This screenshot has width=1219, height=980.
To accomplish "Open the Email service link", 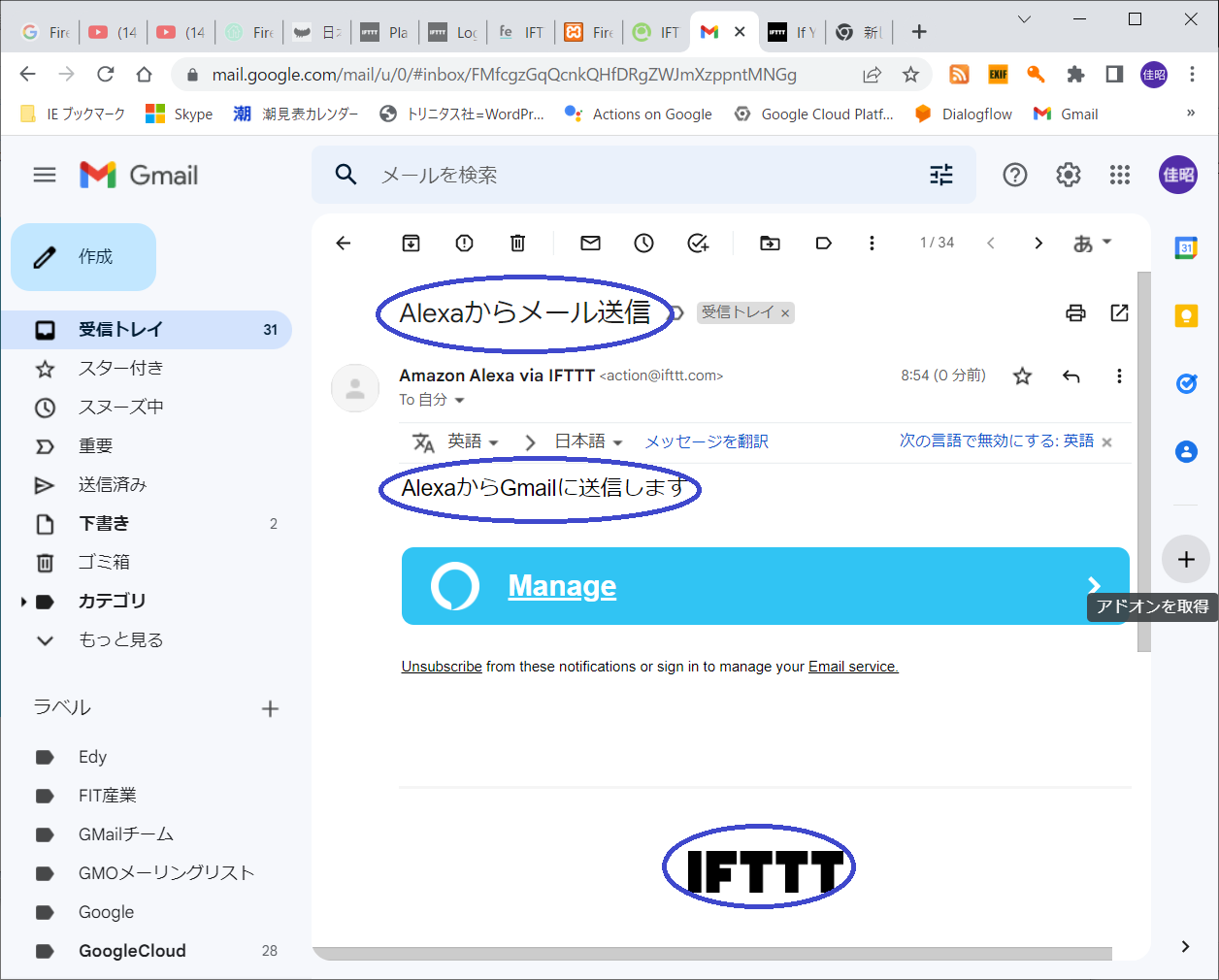I will click(x=853, y=667).
